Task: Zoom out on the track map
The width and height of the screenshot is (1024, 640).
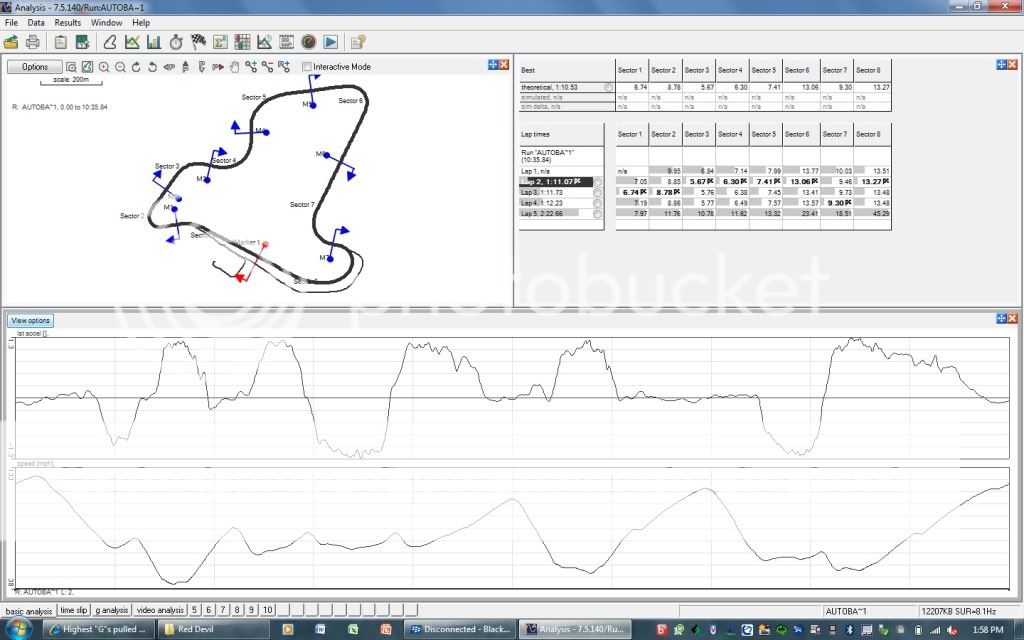Action: pos(120,67)
